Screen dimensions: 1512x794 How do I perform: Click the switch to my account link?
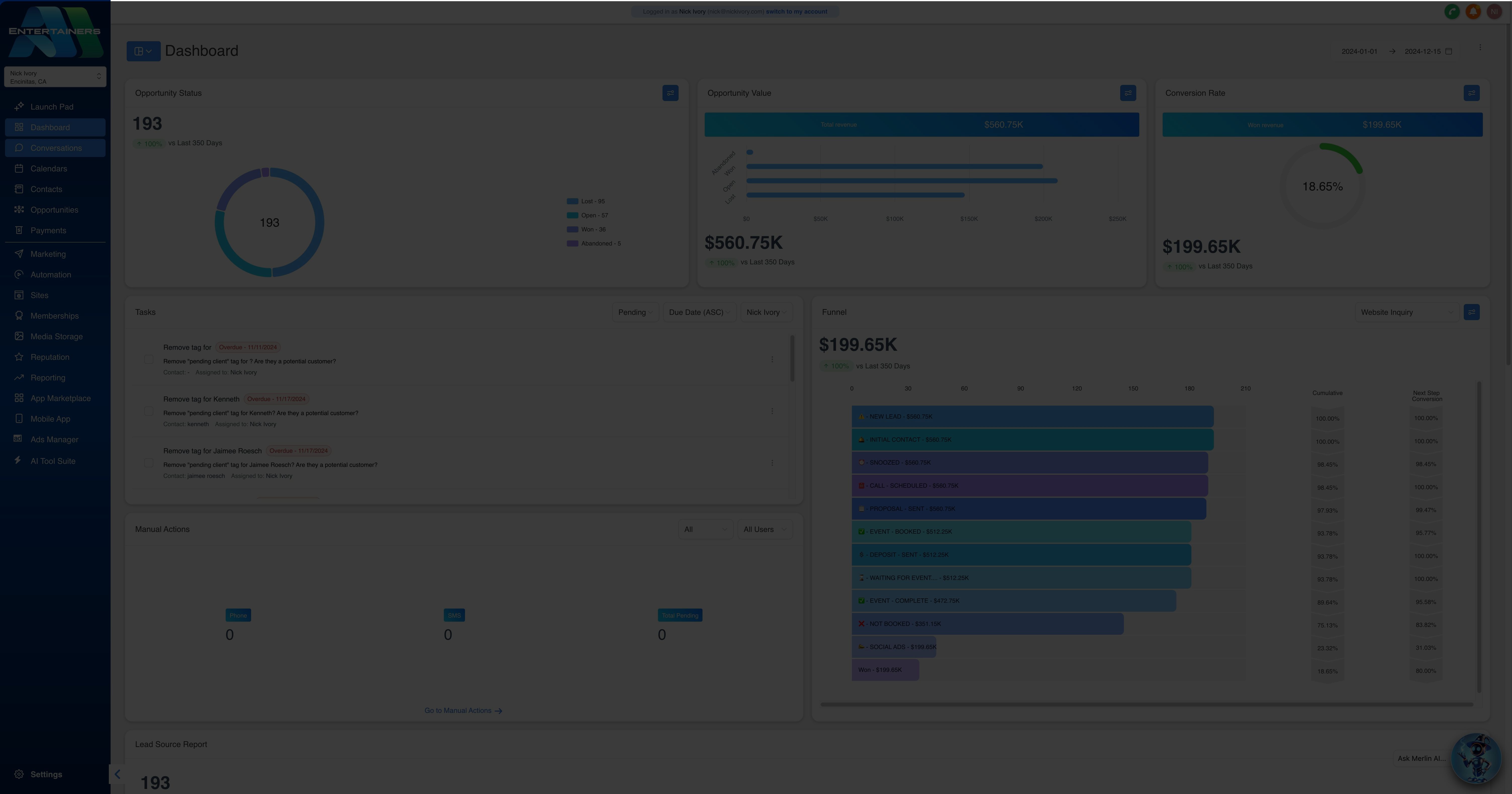pos(796,12)
